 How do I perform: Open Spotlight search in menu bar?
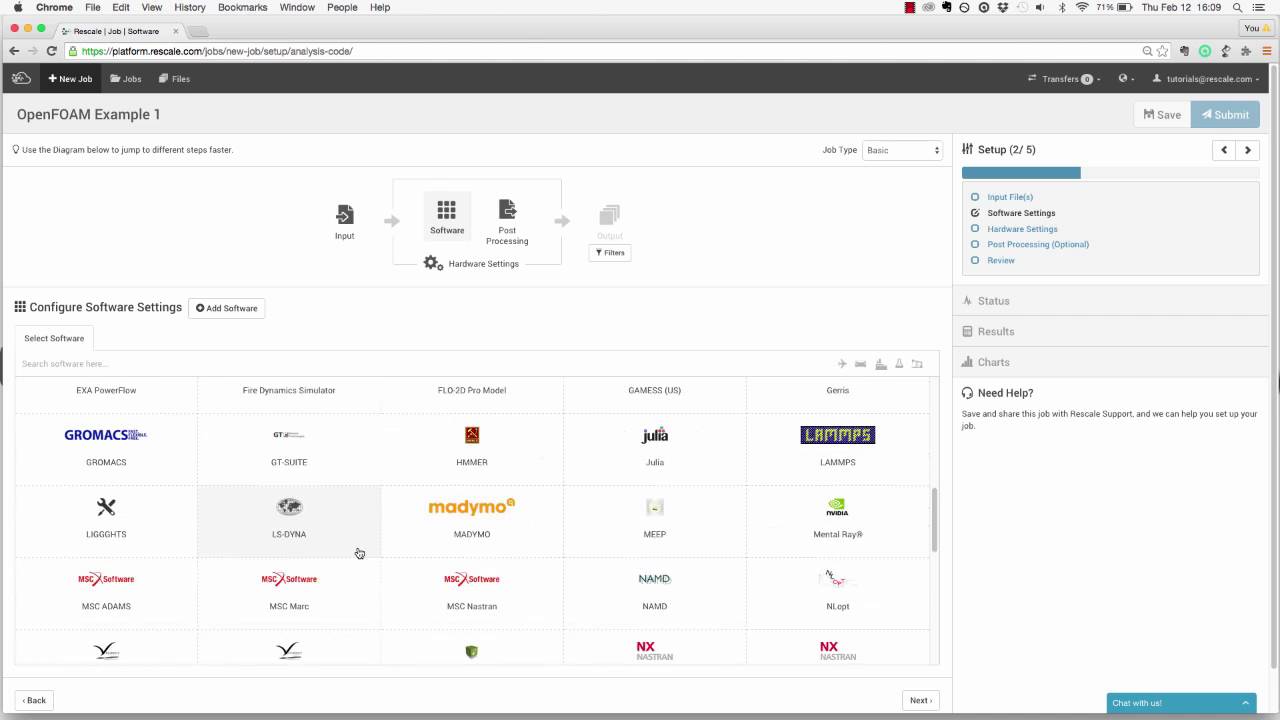tap(1238, 7)
